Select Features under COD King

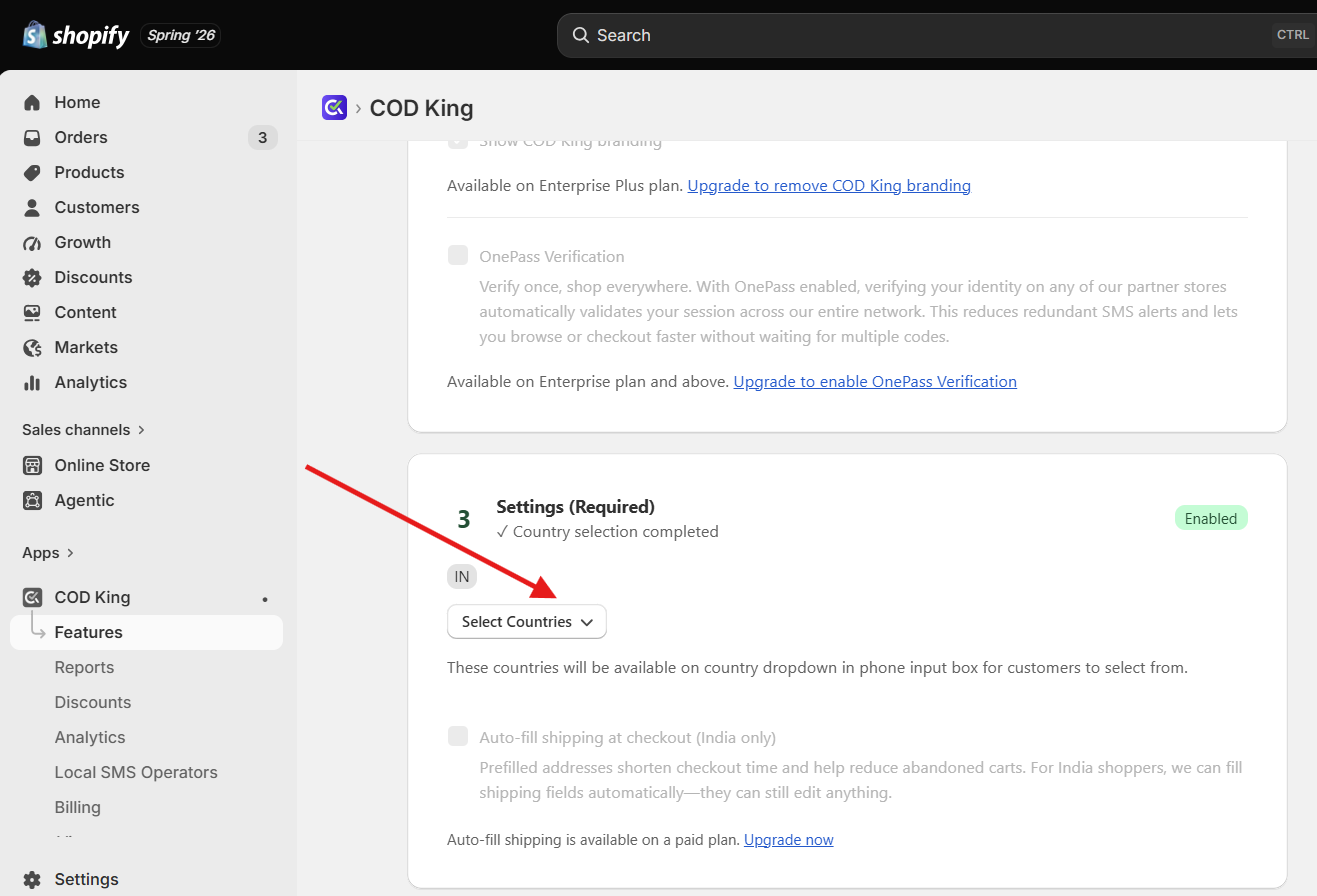[146, 632]
